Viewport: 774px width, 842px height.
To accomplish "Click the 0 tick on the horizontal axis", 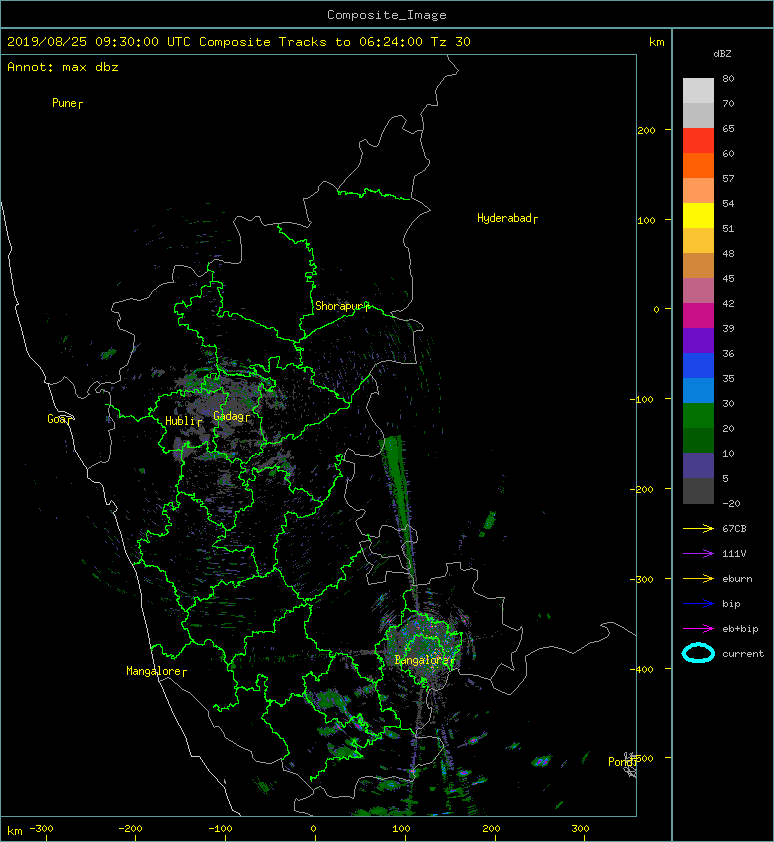I will 314,829.
